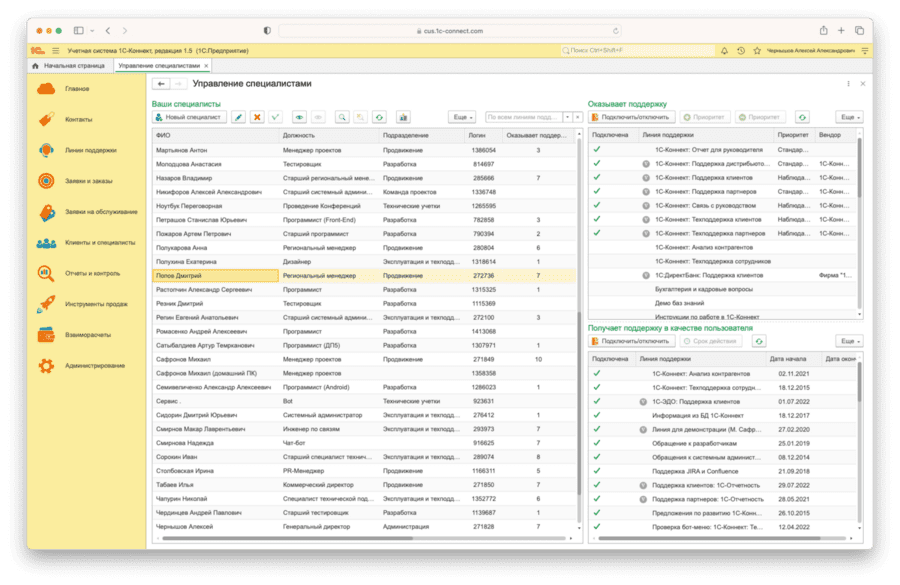Viewport: 900px width, 585px height.
Task: Focus the Поиск Ctrl+Shift+F search field
Action: click(637, 51)
